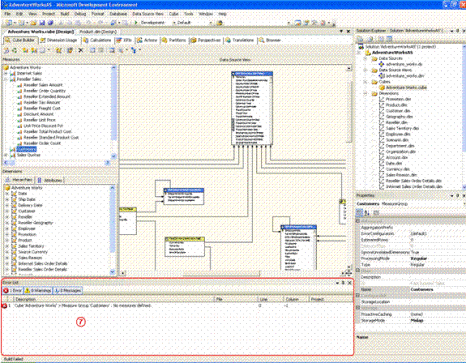This screenshot has height=363, width=466.
Task: Switch to the Calculations tab
Action: pyautogui.click(x=97, y=40)
